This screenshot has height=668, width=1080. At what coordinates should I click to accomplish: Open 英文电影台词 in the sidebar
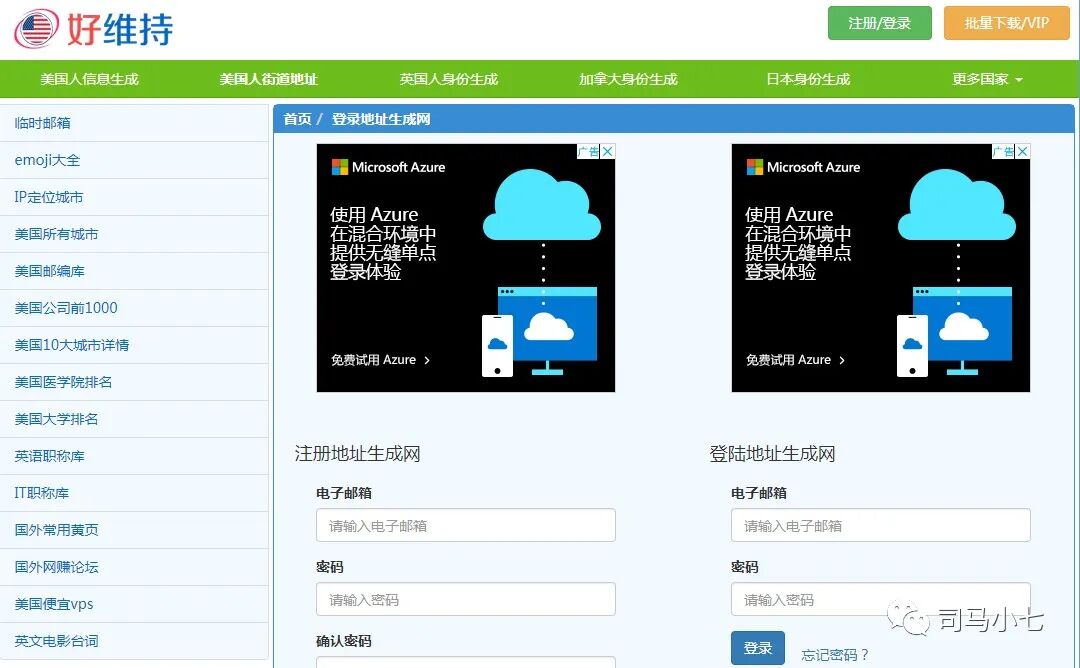click(134, 642)
